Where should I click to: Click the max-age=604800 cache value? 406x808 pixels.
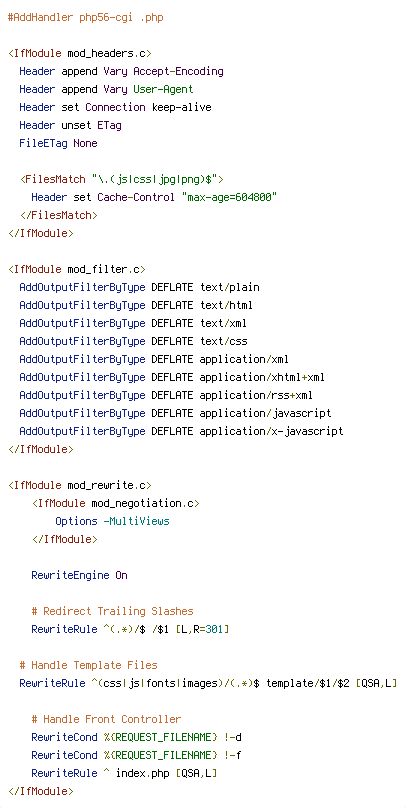(229, 198)
